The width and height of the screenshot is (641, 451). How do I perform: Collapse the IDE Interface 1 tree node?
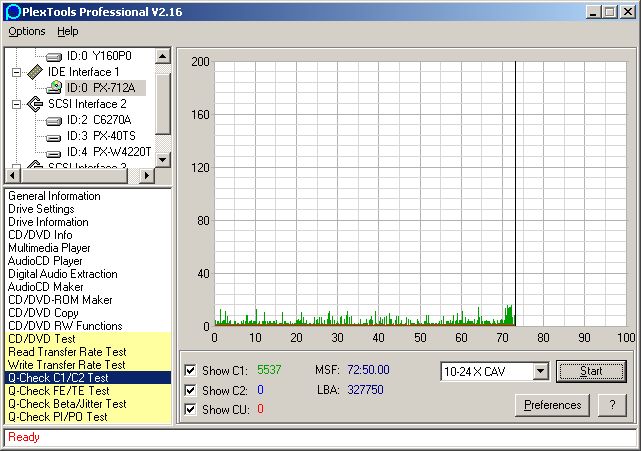coord(16,72)
